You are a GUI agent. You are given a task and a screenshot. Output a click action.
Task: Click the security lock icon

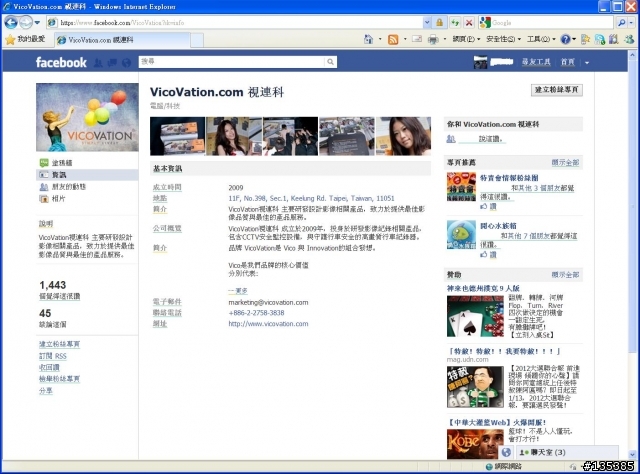pyautogui.click(x=440, y=23)
